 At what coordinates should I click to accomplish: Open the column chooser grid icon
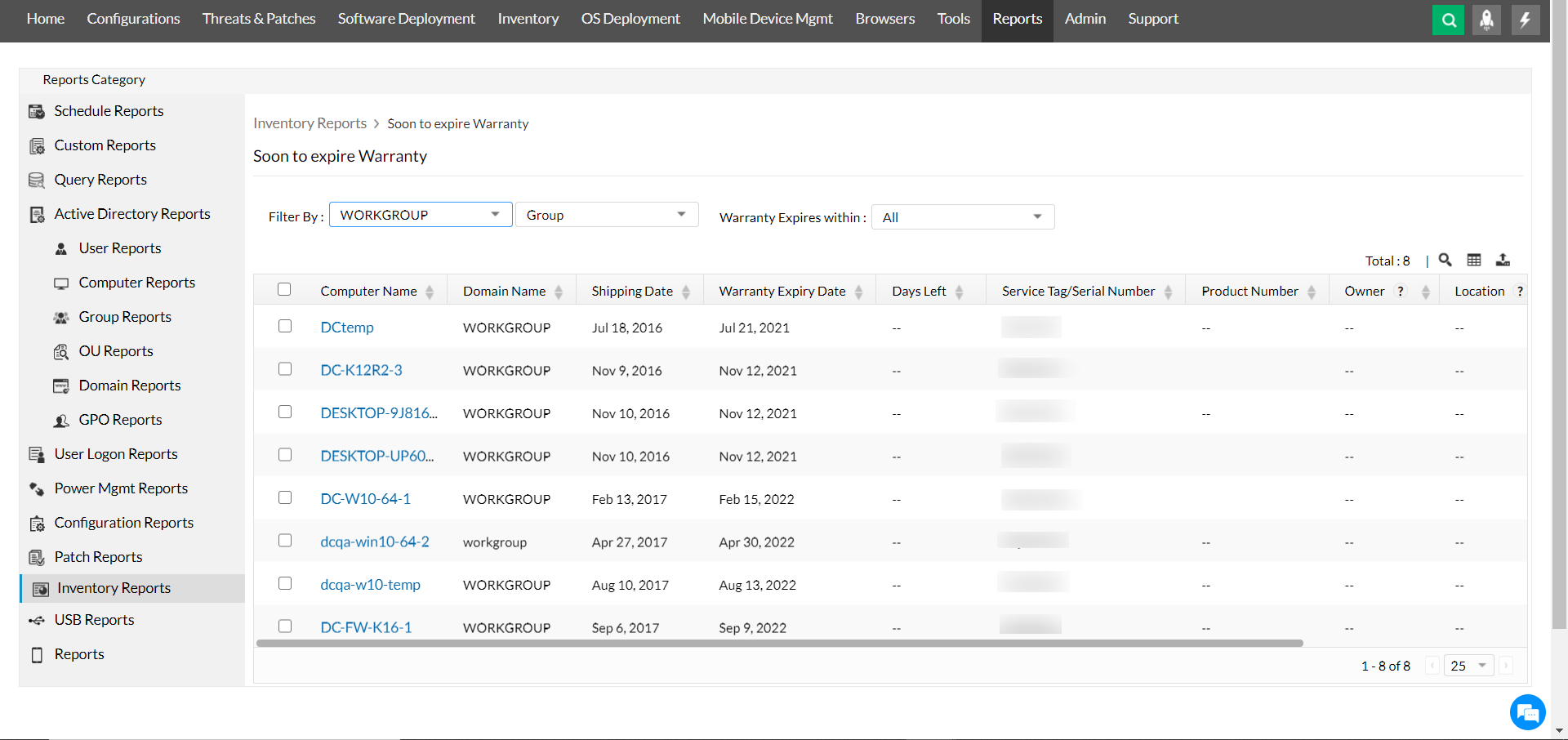[1474, 260]
